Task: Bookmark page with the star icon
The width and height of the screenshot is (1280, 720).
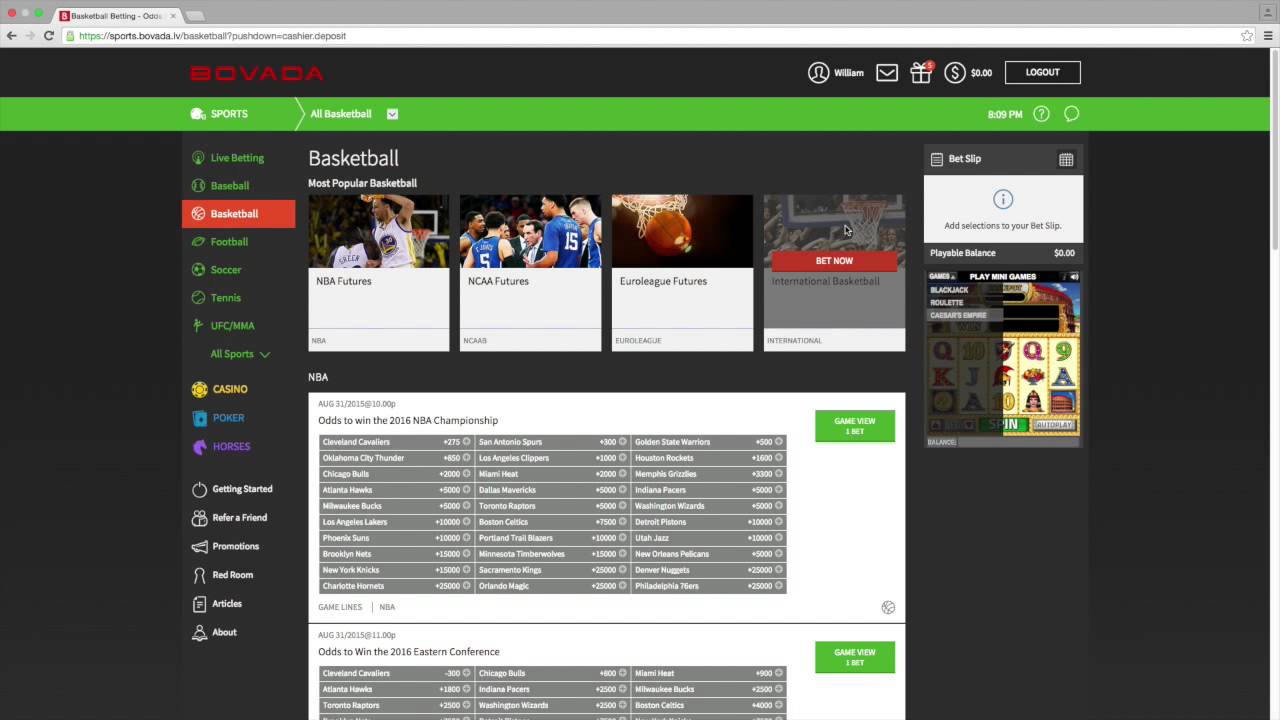Action: click(1247, 36)
